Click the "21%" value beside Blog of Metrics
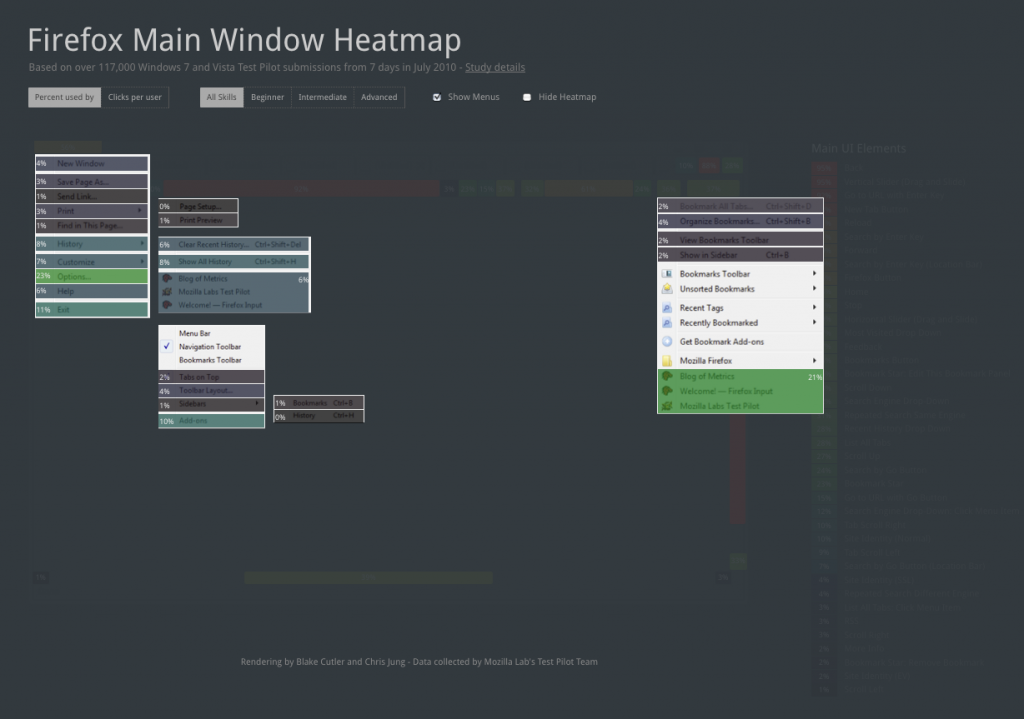 coord(815,377)
